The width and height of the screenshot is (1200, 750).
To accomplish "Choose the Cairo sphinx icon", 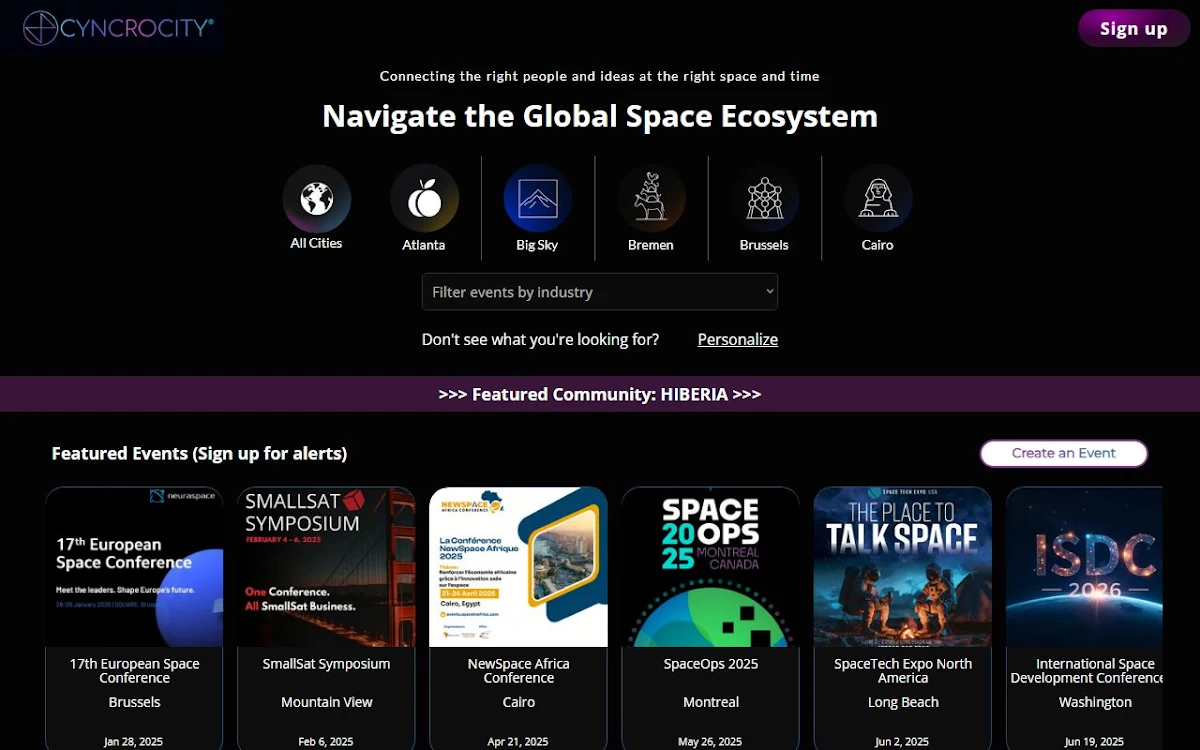I will click(x=878, y=198).
